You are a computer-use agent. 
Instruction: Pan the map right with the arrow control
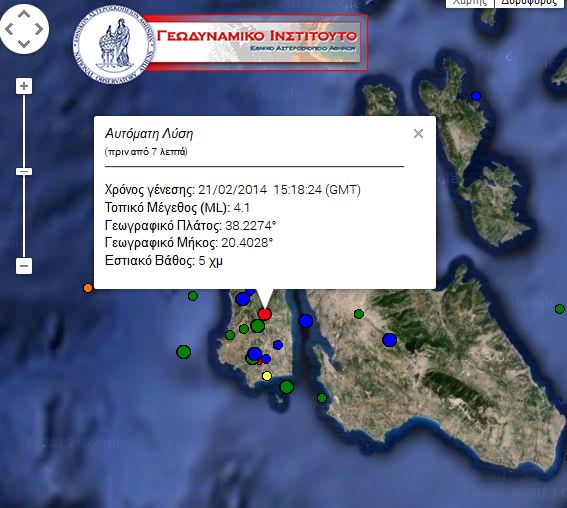38,29
